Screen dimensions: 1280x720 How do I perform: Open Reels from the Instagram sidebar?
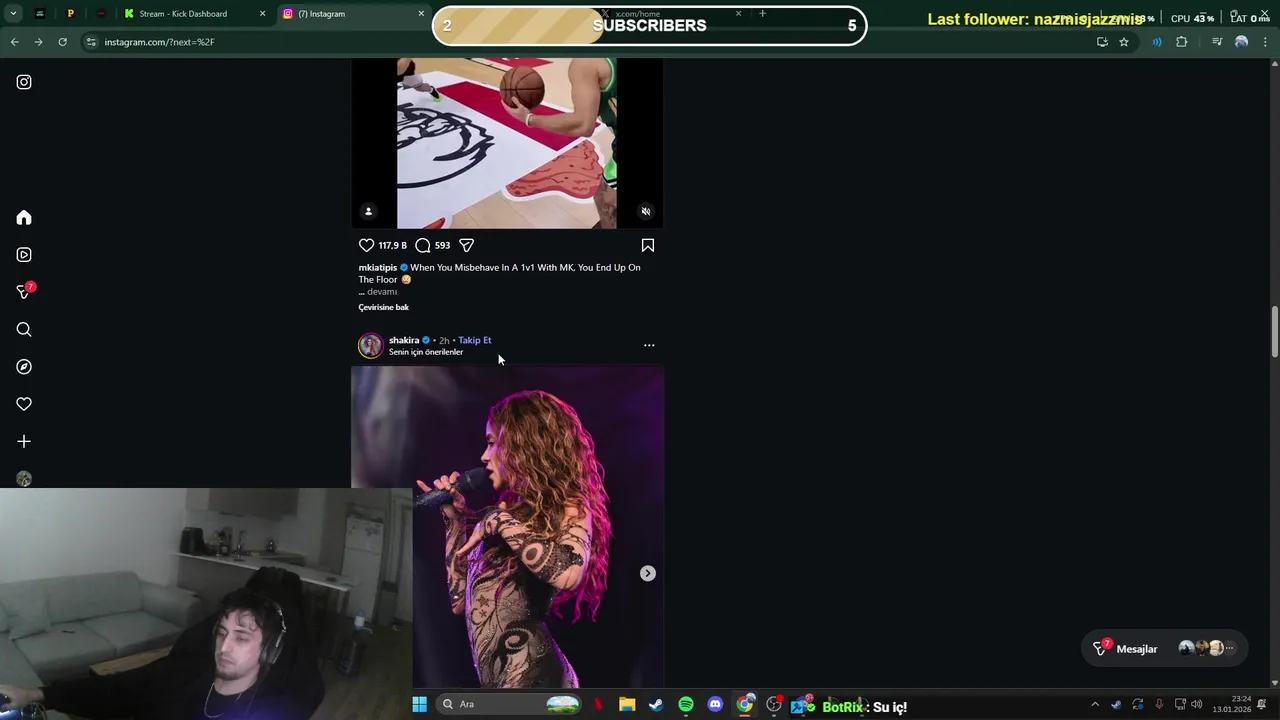24,255
